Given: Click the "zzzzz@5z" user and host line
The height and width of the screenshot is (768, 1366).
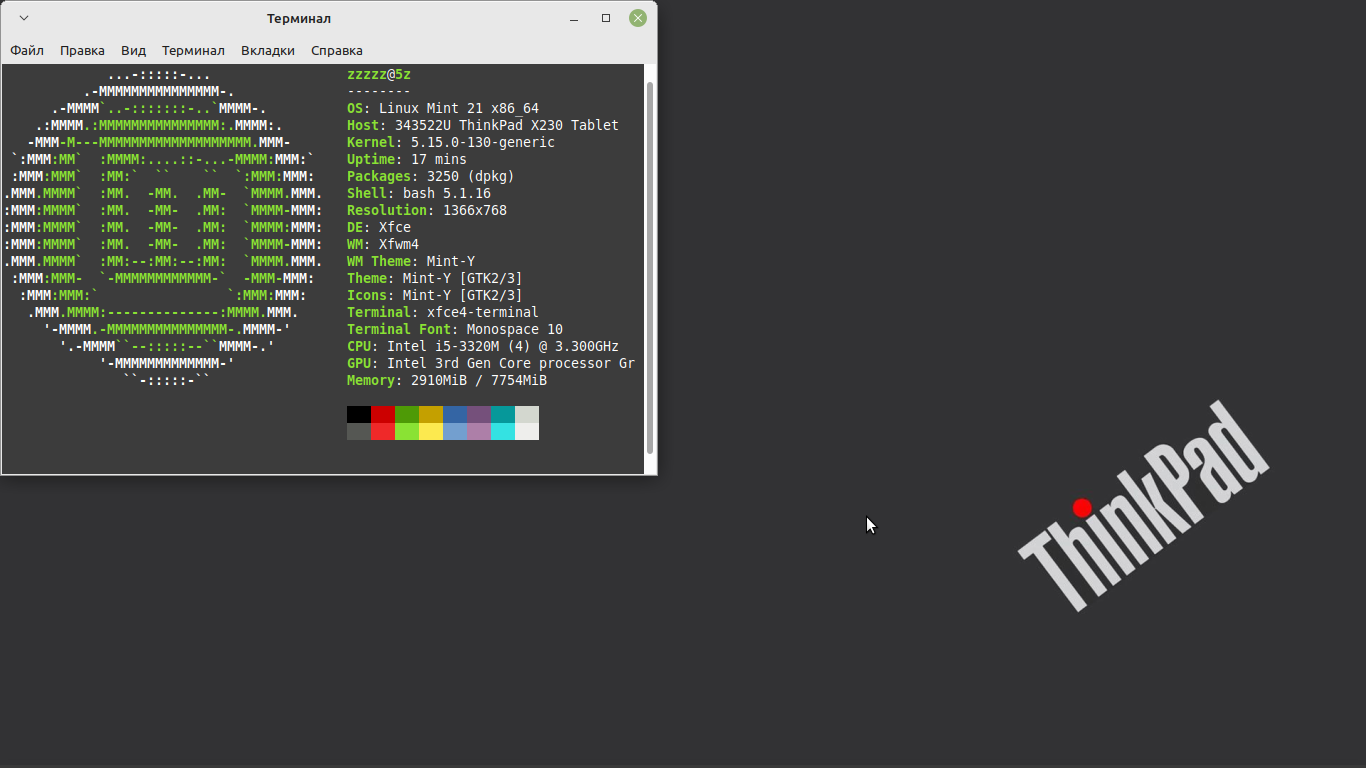Looking at the screenshot, I should coord(379,75).
